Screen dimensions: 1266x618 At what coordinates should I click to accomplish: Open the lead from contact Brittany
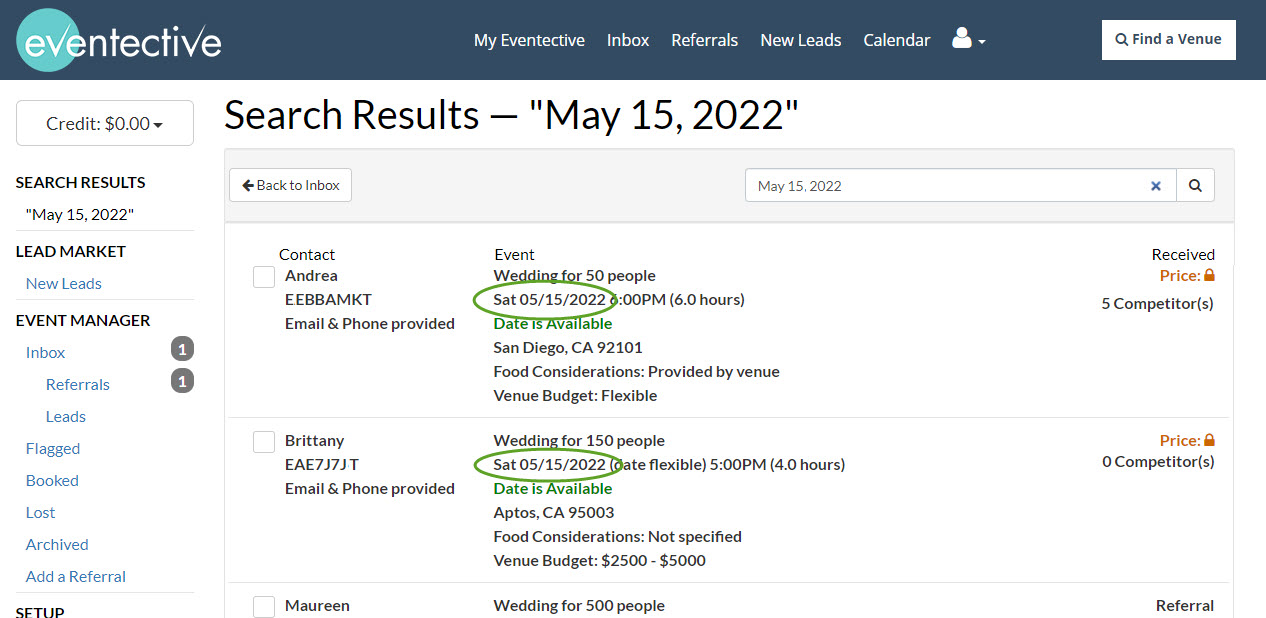[x=314, y=441]
